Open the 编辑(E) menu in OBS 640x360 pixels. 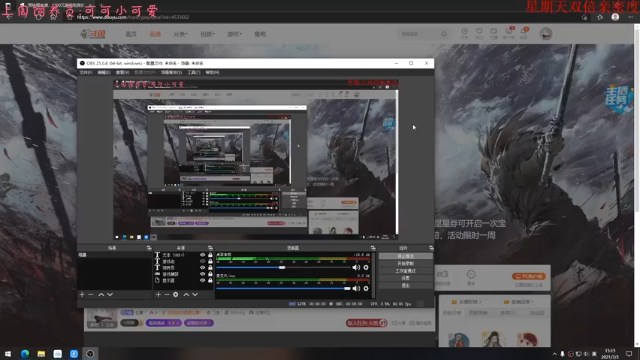coord(104,72)
